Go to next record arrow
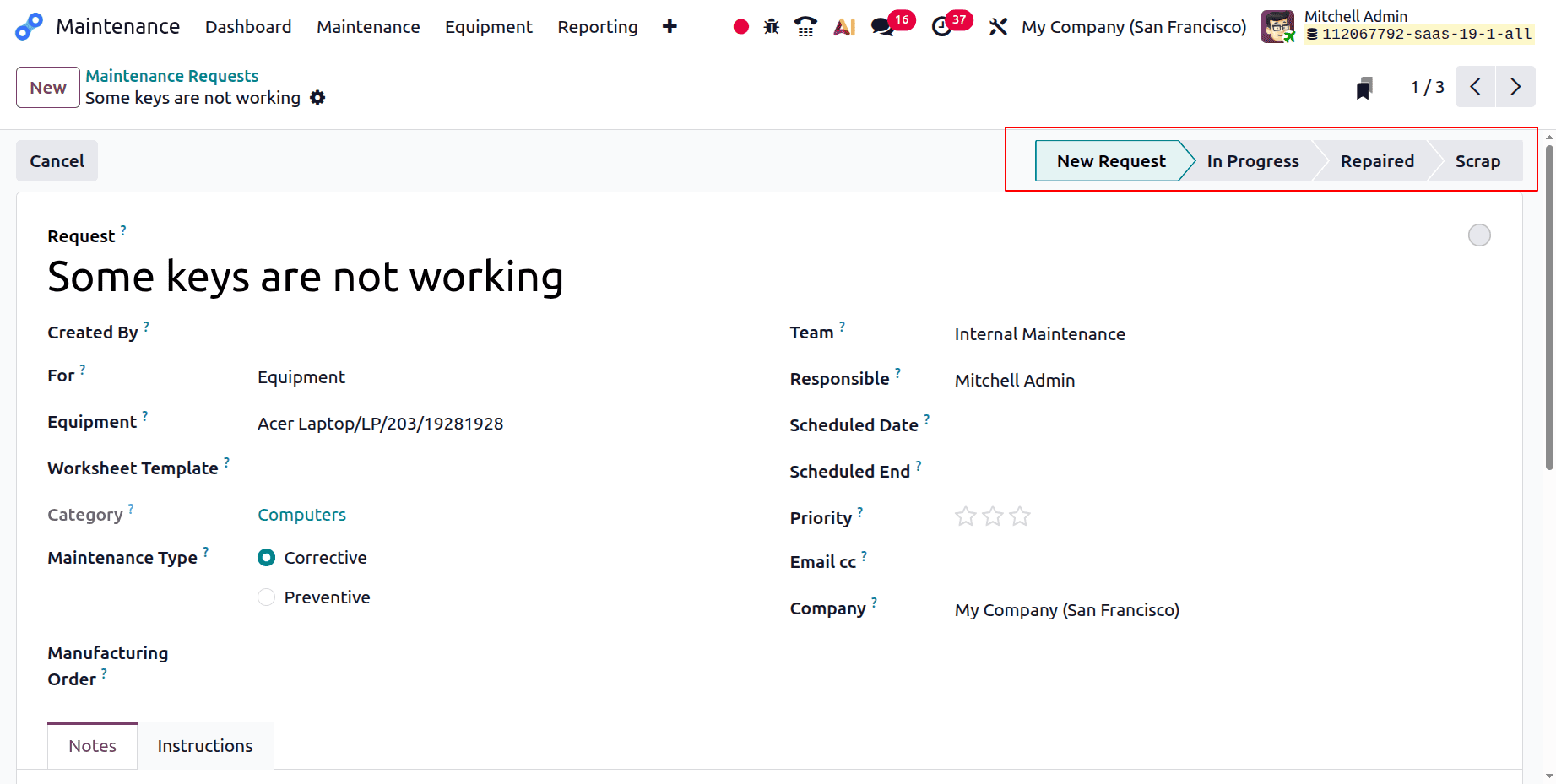Screen dimensions: 1556x784 [1515, 87]
